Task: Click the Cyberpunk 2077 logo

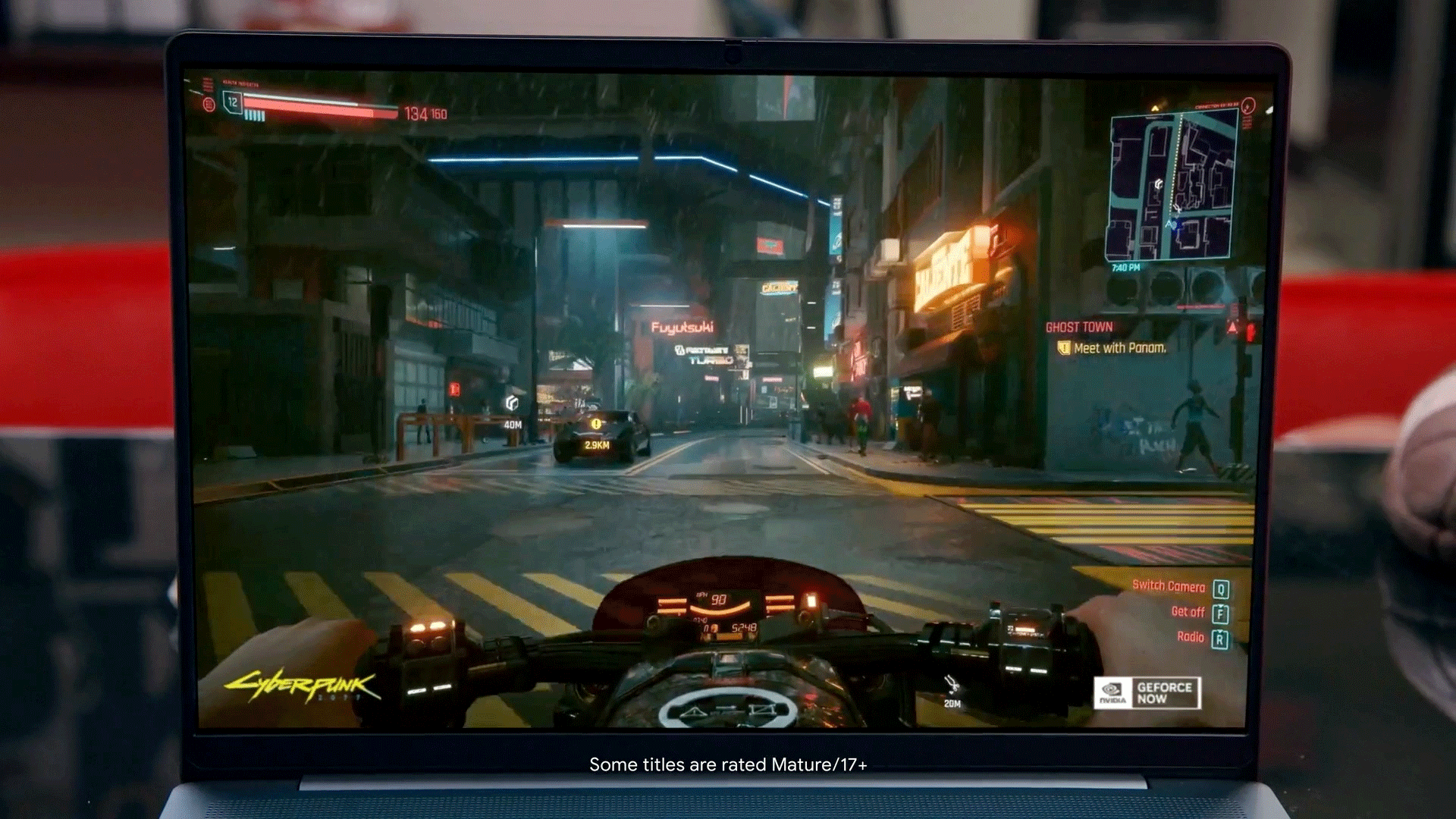Action: [x=302, y=686]
